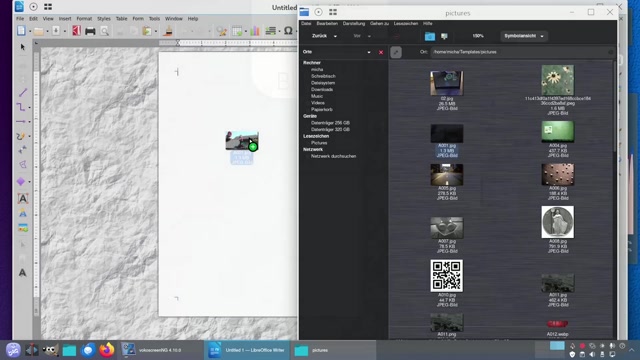Open the Orte panel selector dropdown

click(369, 52)
